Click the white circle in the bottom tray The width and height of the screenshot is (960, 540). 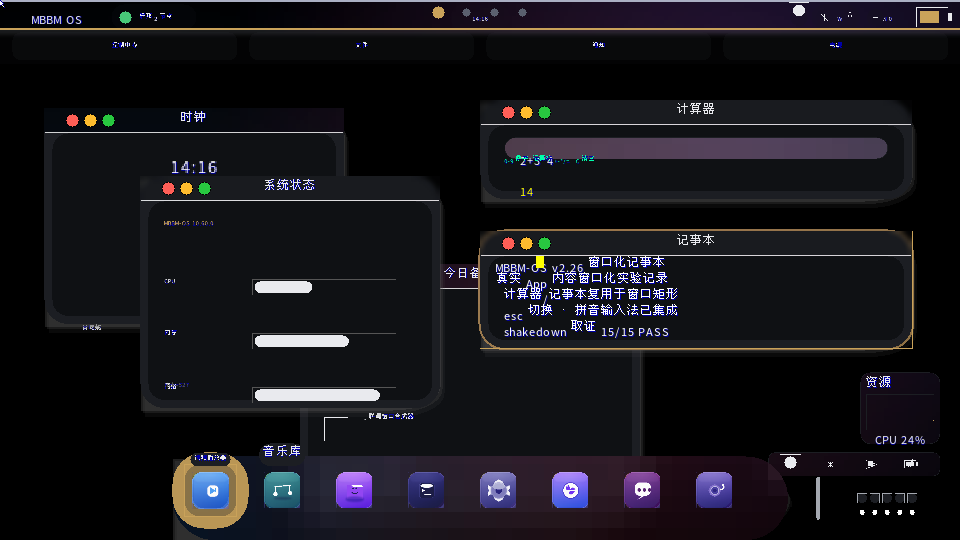(790, 463)
